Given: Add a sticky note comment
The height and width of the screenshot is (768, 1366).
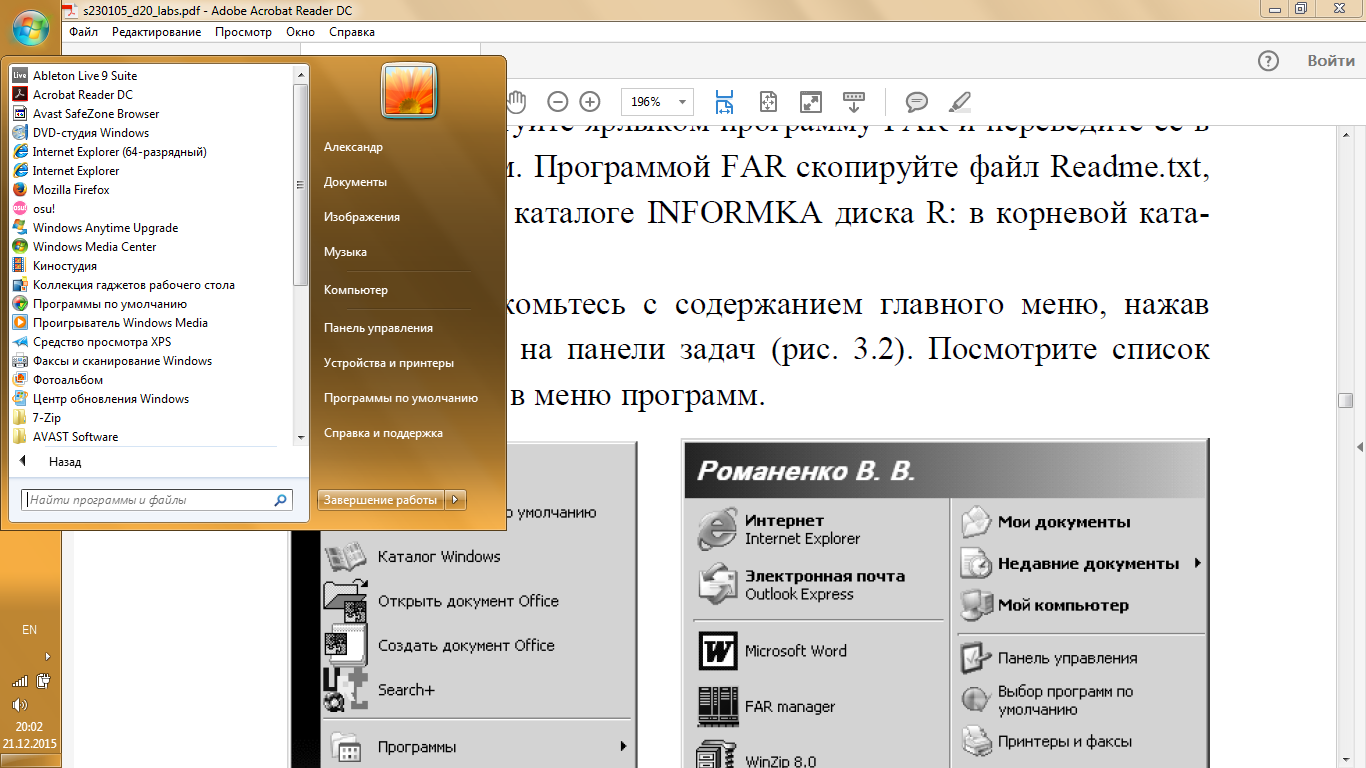Looking at the screenshot, I should 916,102.
